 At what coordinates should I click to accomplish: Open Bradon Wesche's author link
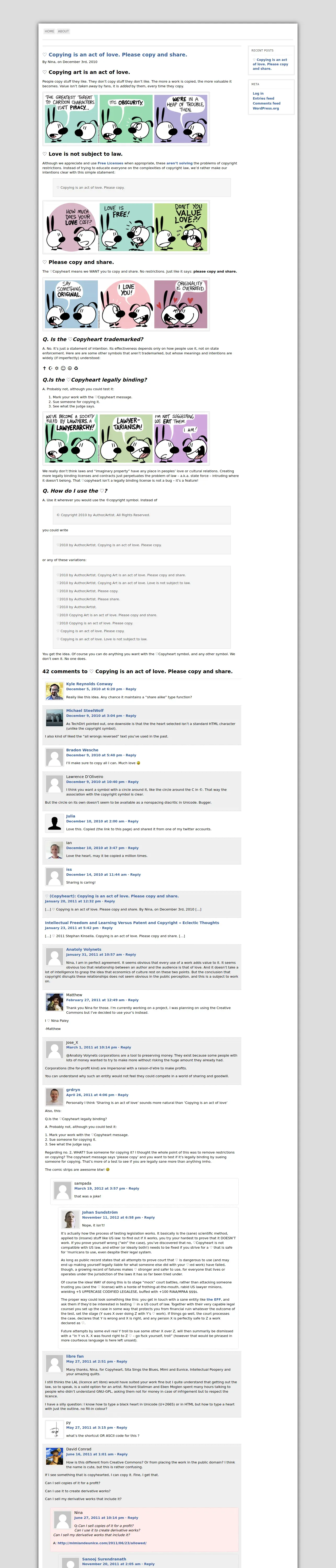click(x=82, y=750)
